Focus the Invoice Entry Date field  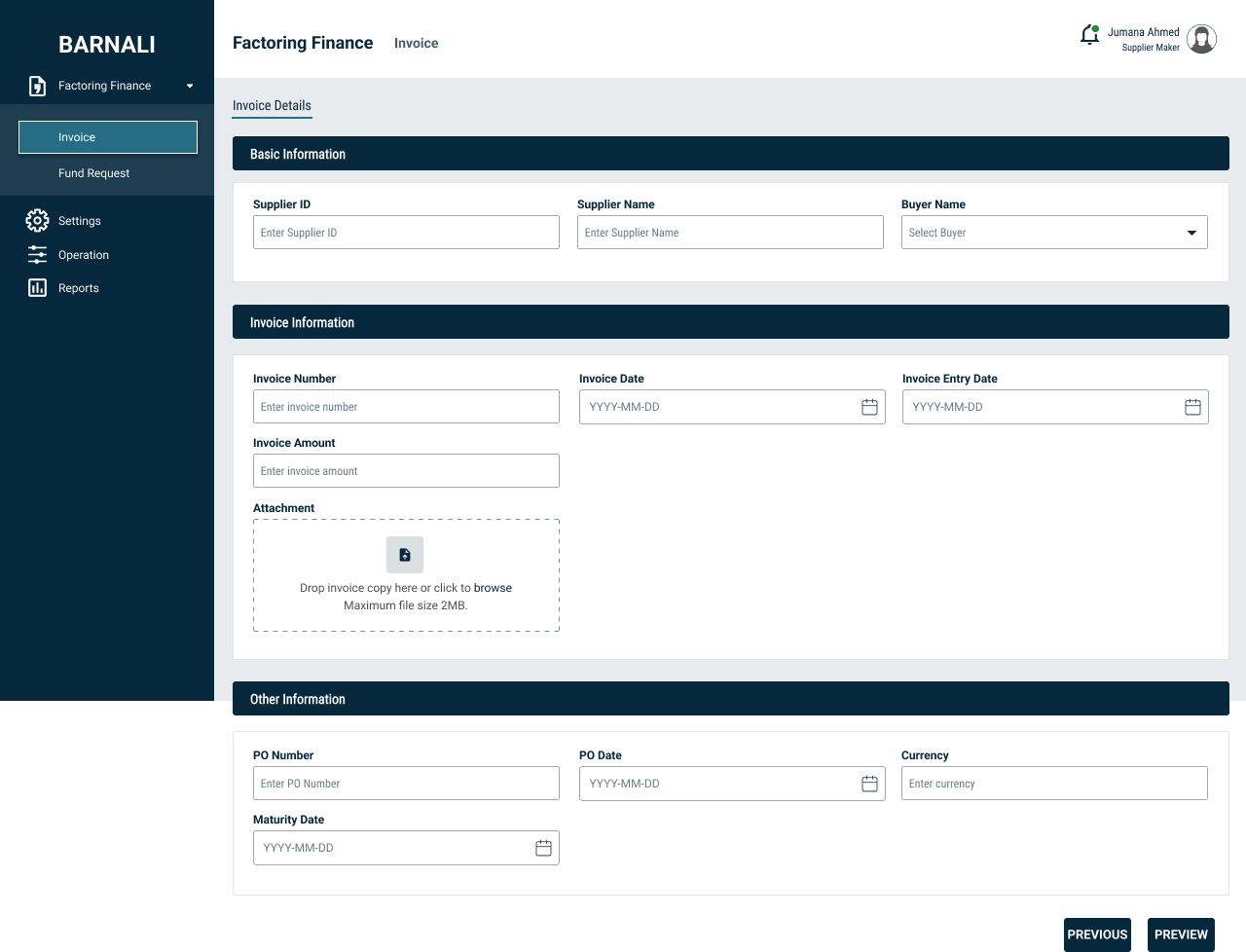click(x=1055, y=407)
